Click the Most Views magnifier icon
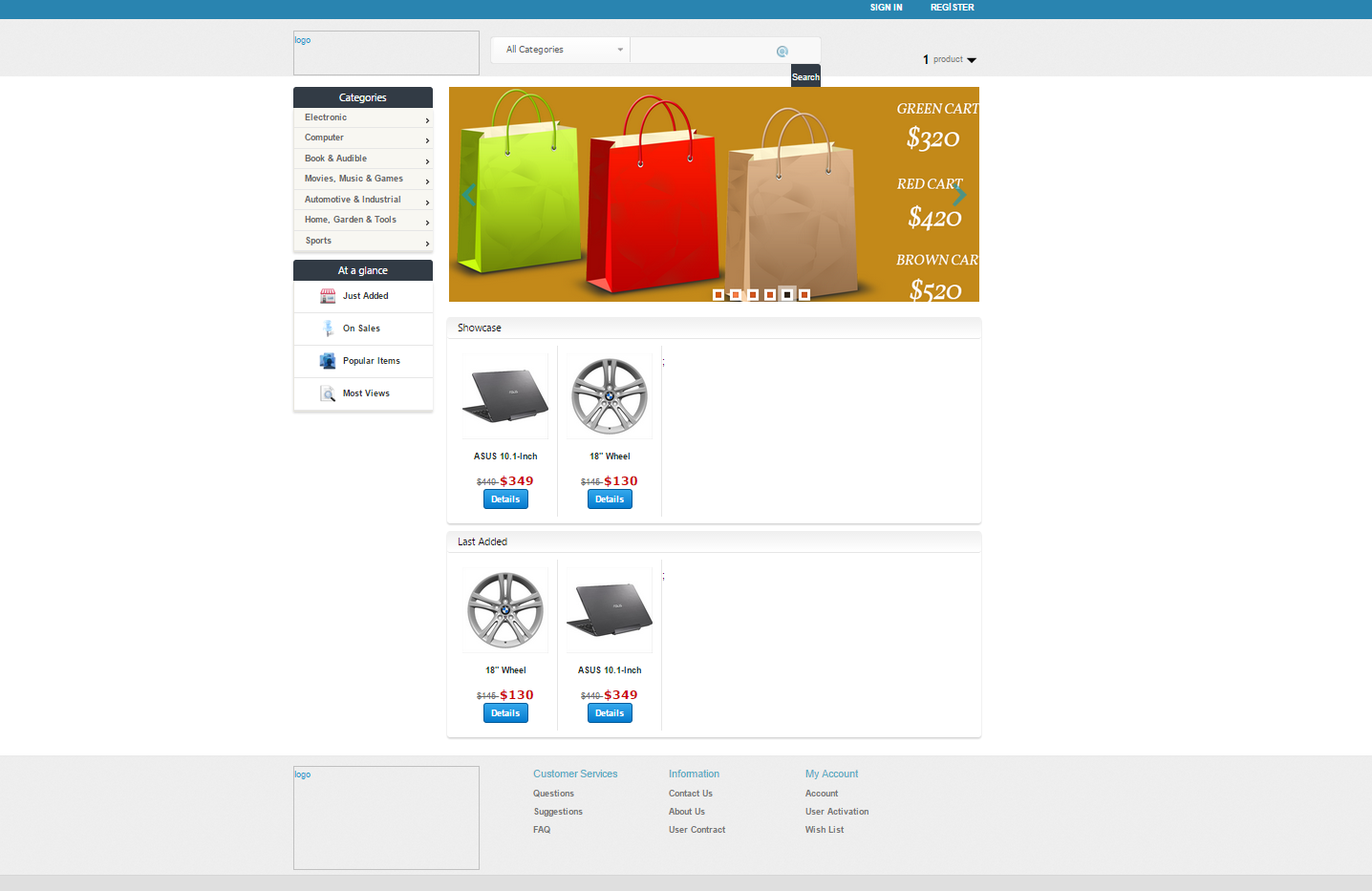The image size is (1372, 891). pos(328,393)
